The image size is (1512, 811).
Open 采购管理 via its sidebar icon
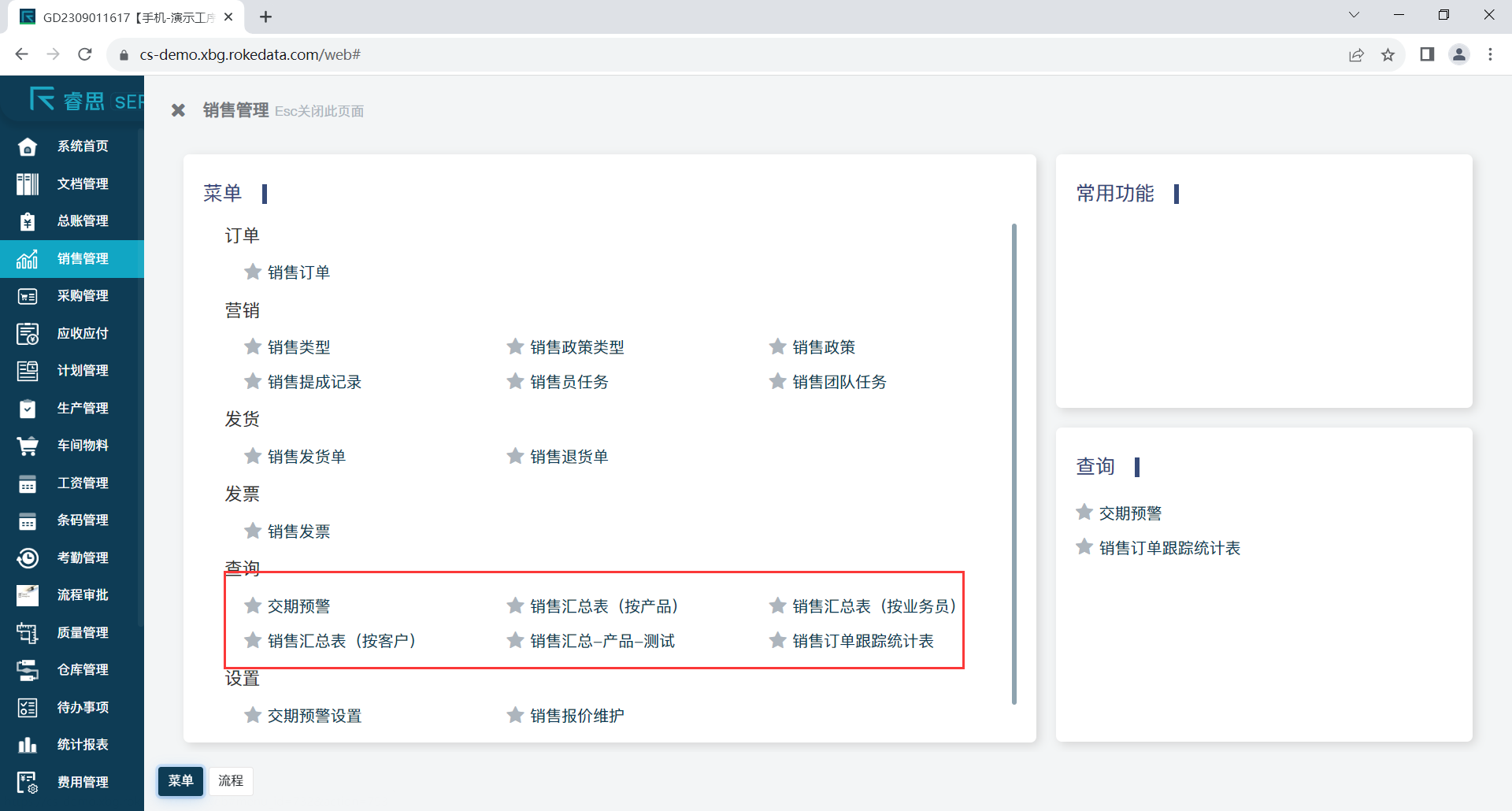point(28,296)
